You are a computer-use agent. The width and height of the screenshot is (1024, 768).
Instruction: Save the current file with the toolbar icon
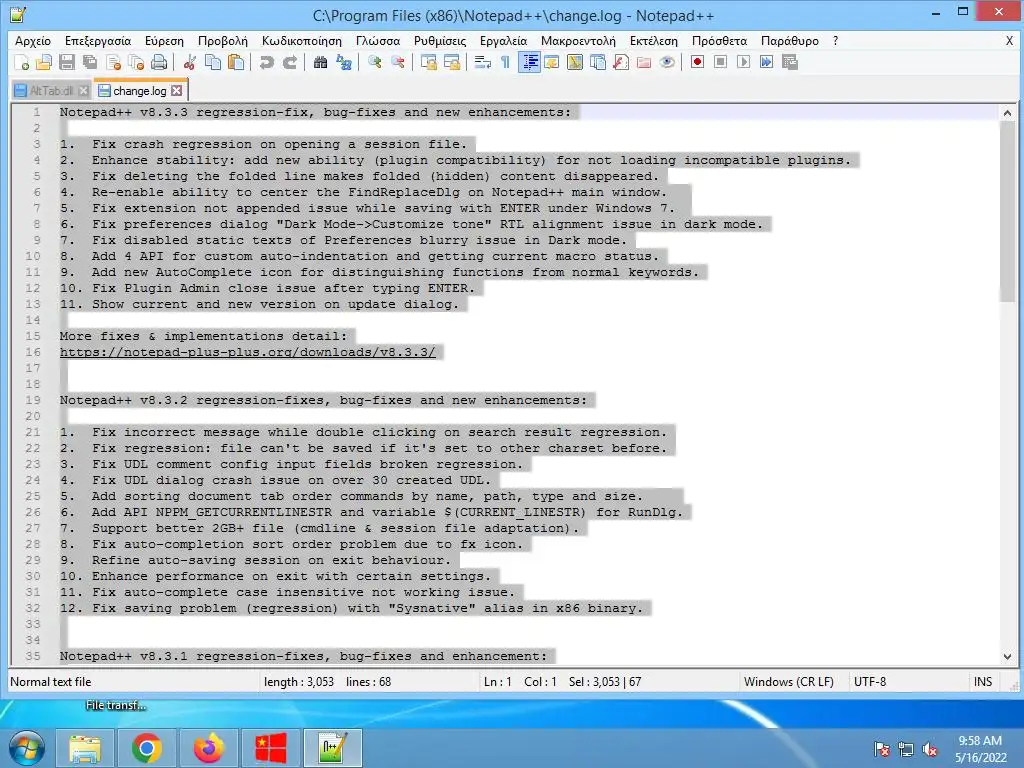[x=67, y=62]
